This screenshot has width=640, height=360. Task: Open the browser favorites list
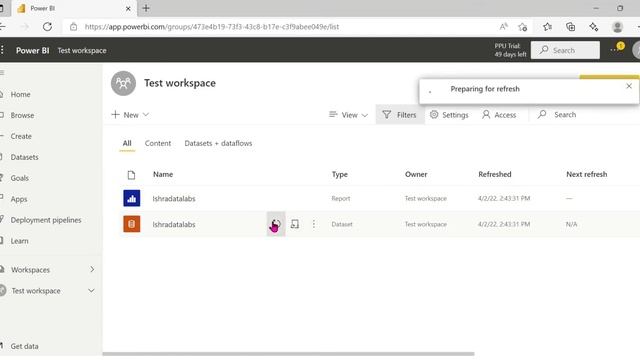[x=547, y=27]
